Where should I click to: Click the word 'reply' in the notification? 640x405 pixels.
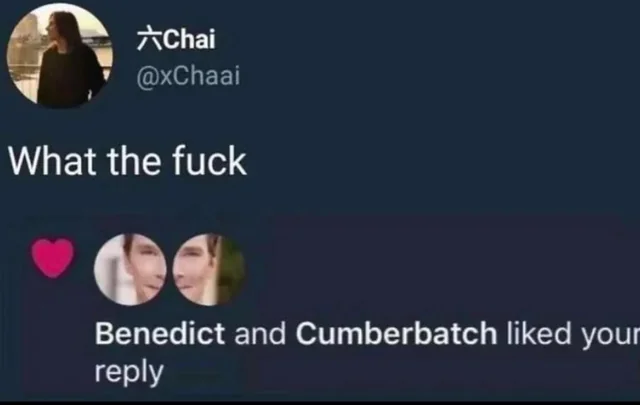[129, 372]
